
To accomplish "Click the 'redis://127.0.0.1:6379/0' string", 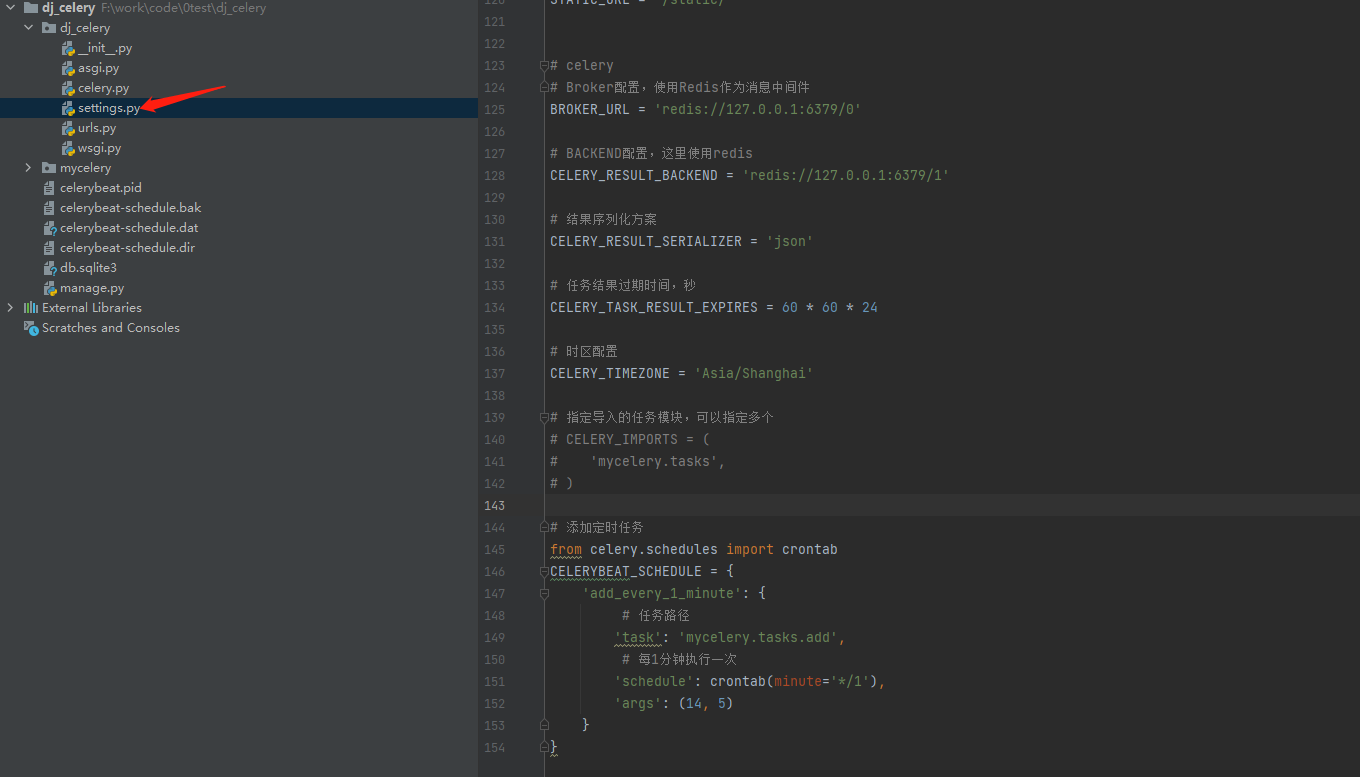I will pyautogui.click(x=758, y=110).
